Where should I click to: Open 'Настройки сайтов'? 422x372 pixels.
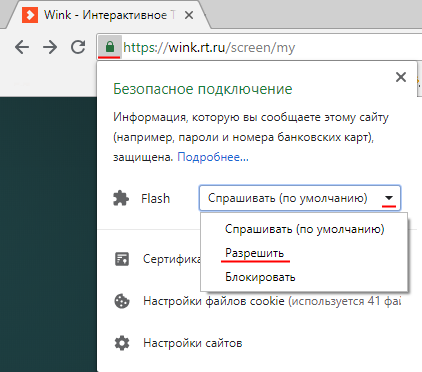193,343
